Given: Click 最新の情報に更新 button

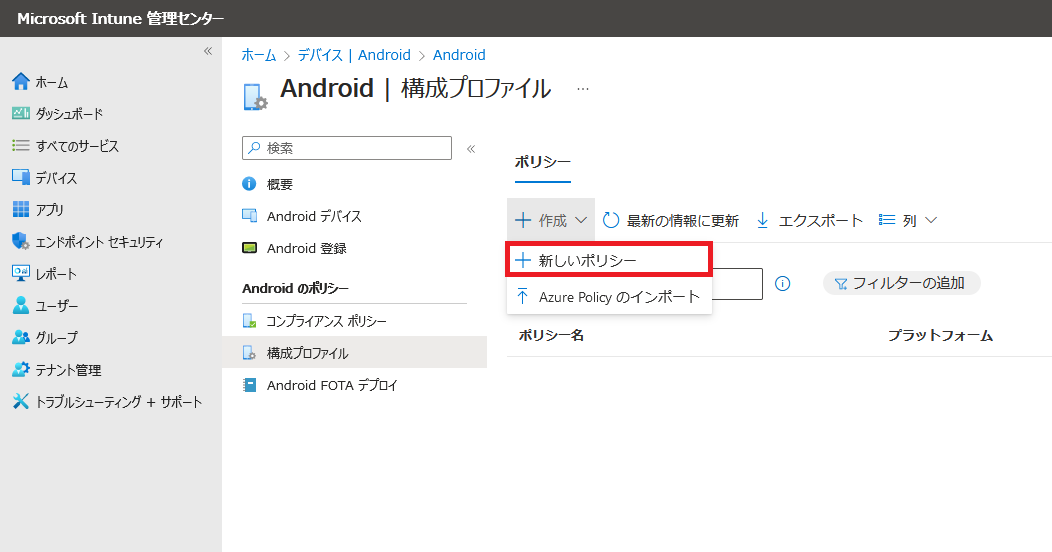Looking at the screenshot, I should pos(670,220).
